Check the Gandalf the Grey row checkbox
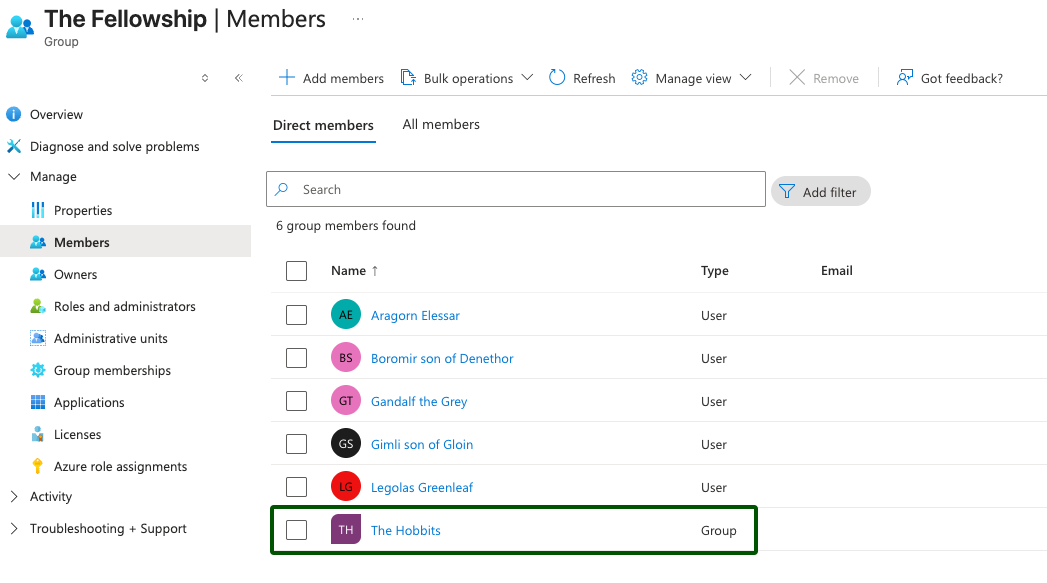This screenshot has height=583, width=1047. [296, 401]
